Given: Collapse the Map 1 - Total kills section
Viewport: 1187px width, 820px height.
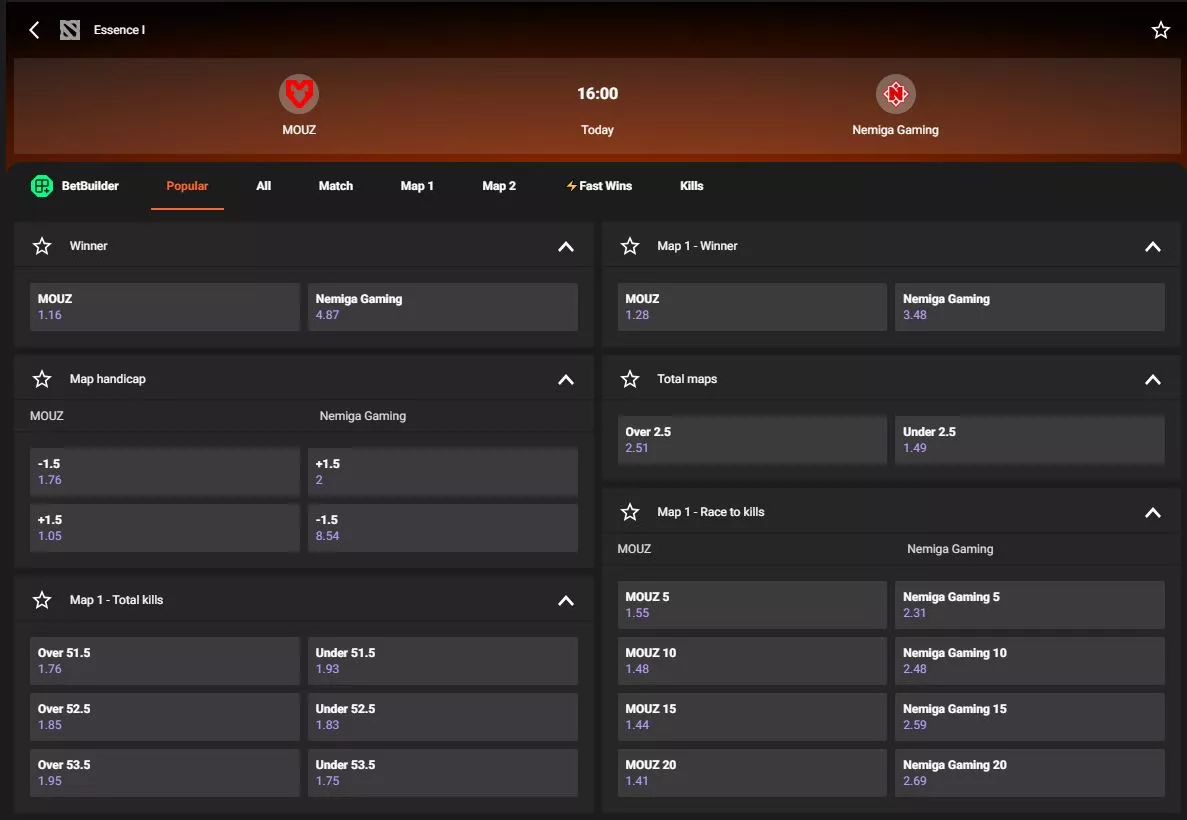Looking at the screenshot, I should 565,600.
